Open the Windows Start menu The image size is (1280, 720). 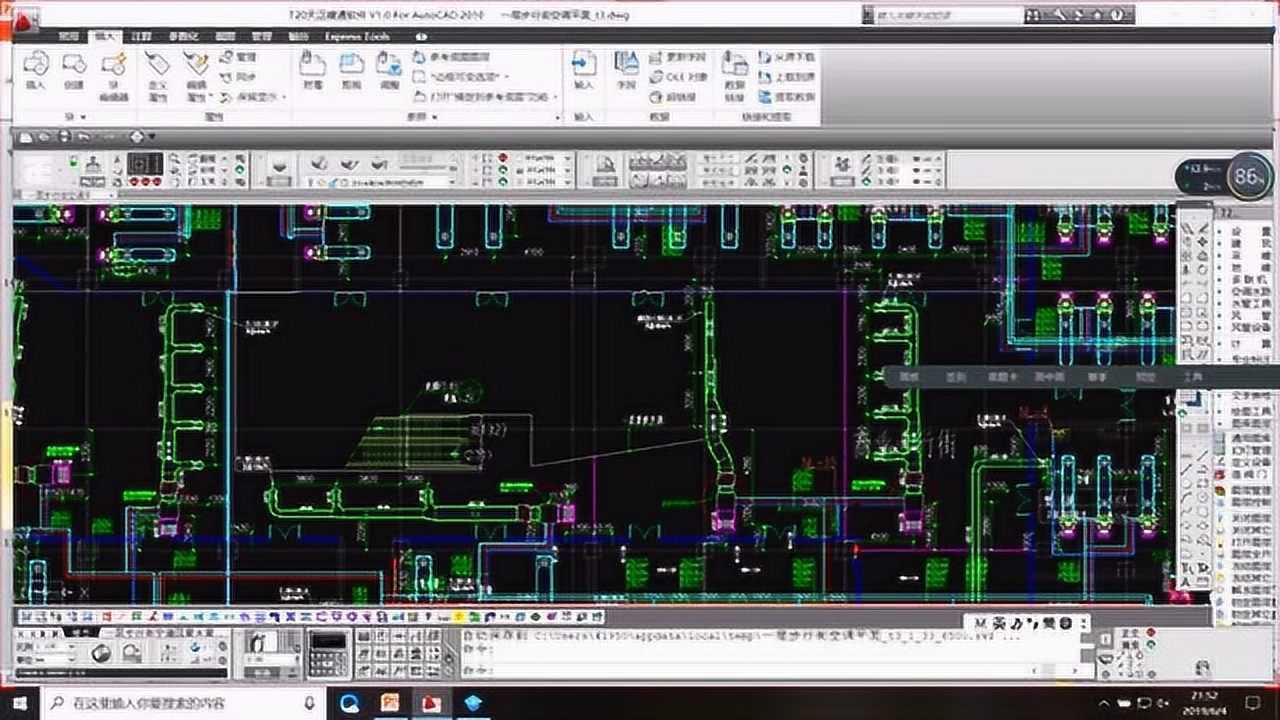click(19, 703)
